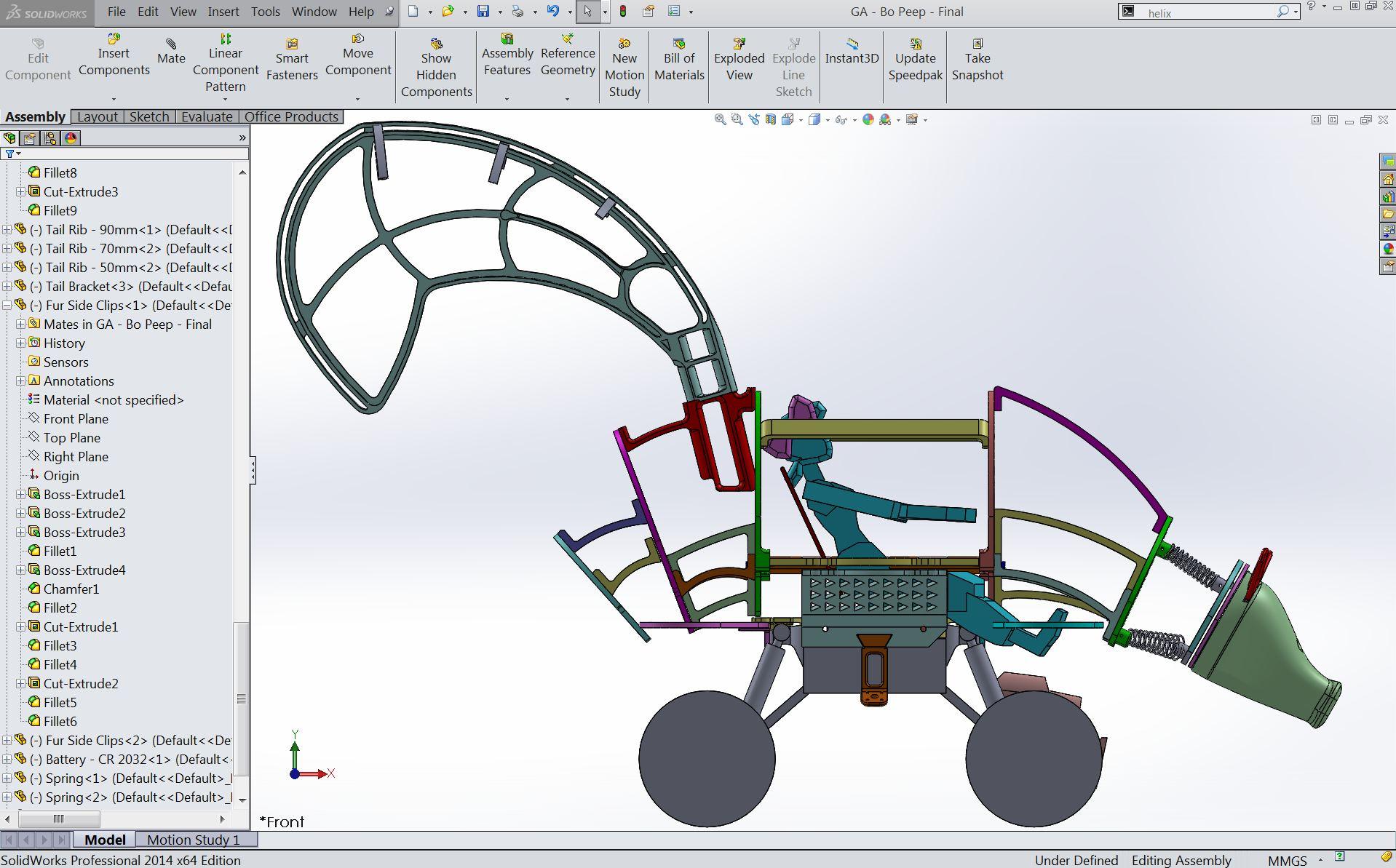The width and height of the screenshot is (1396, 868).
Task: Open the FeatureManager design tree tab
Action: 9,138
